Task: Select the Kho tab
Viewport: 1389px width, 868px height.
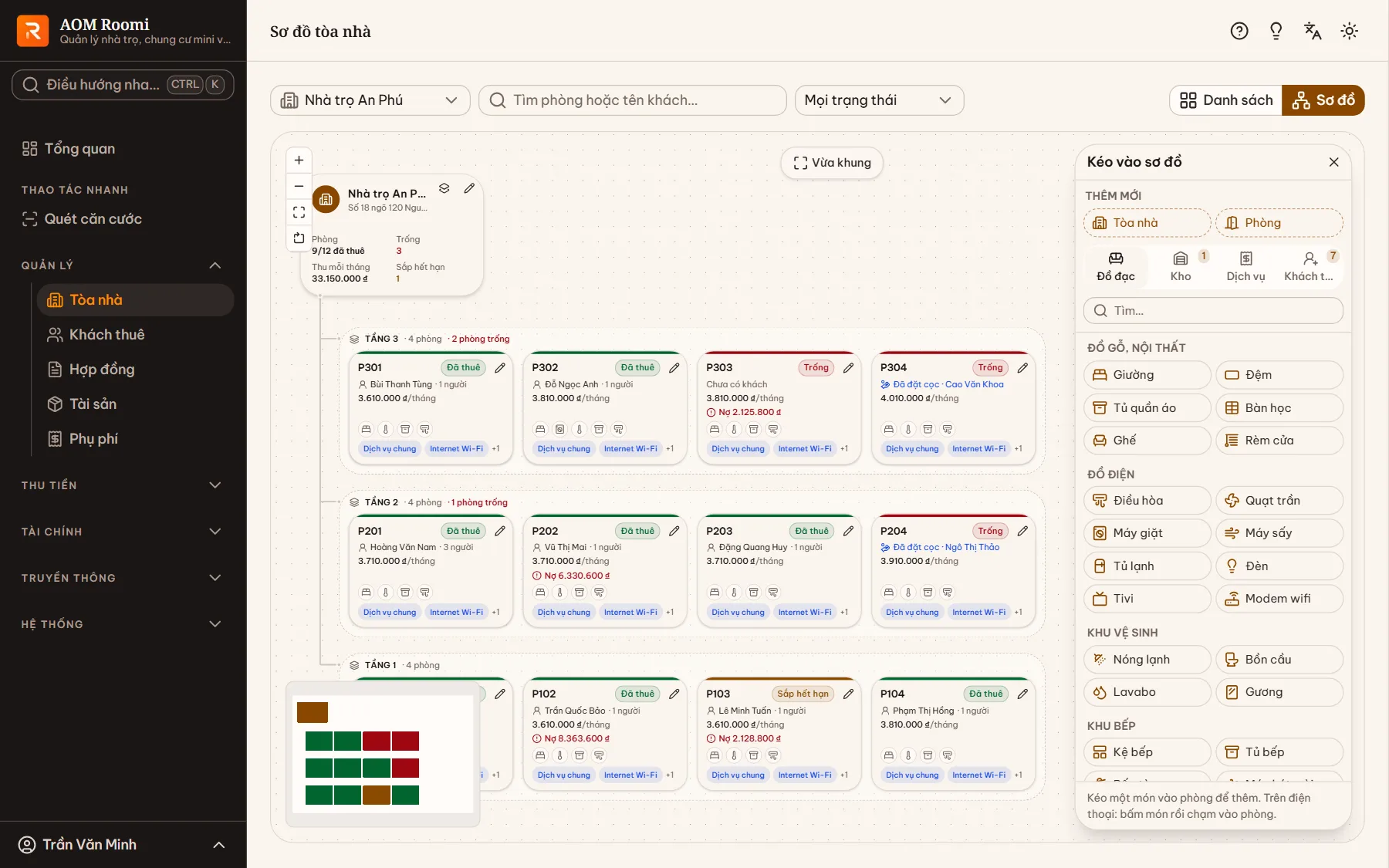Action: [x=1181, y=266]
